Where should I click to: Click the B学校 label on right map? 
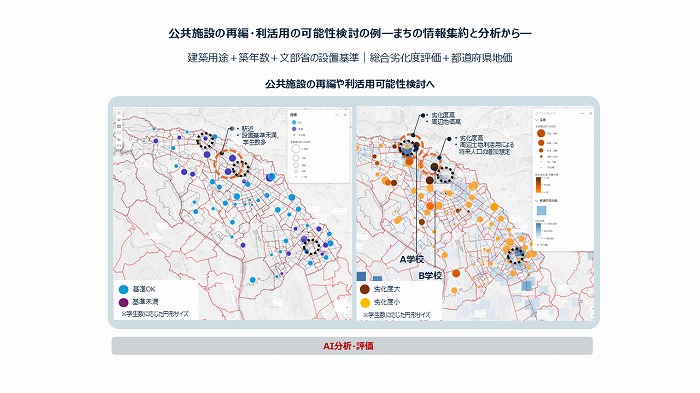click(x=430, y=276)
